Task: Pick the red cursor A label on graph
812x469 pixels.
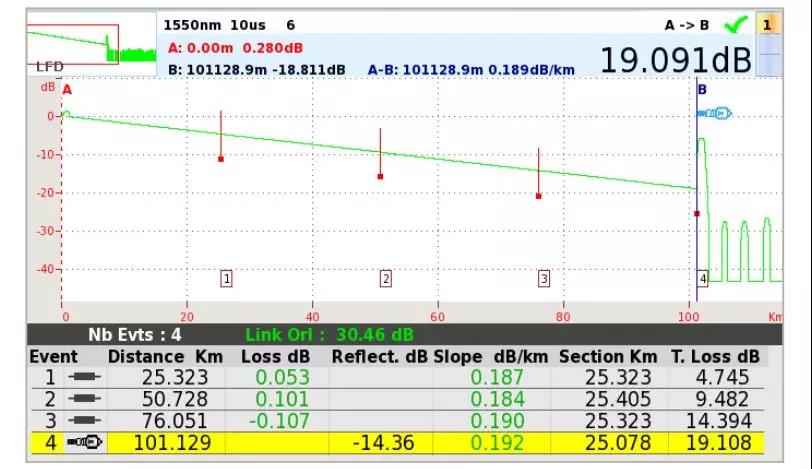Action: pos(68,90)
